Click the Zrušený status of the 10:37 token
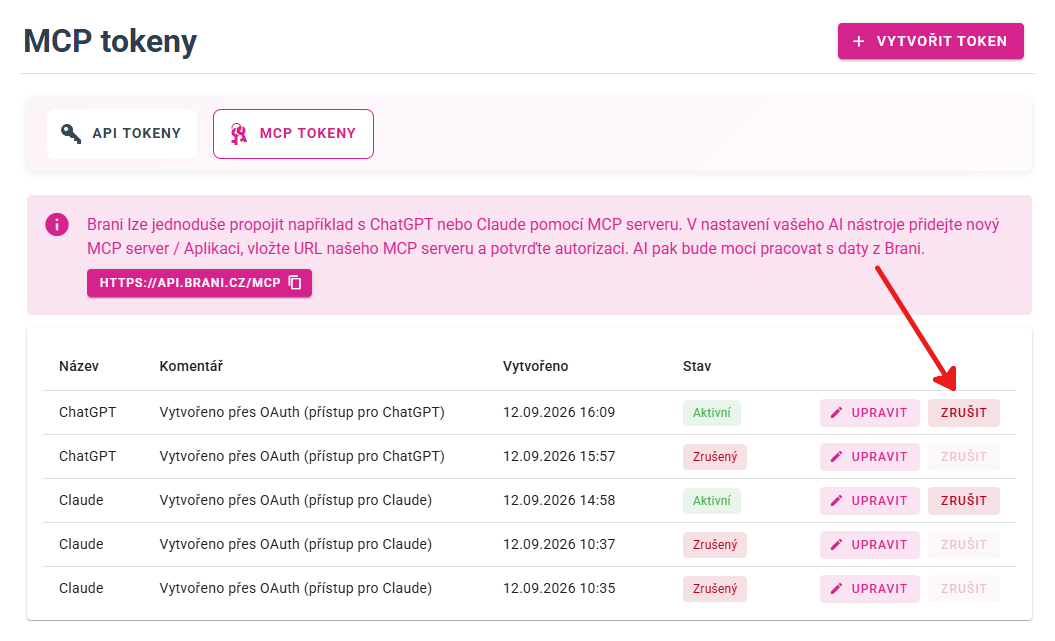The width and height of the screenshot is (1055, 641). [x=715, y=545]
